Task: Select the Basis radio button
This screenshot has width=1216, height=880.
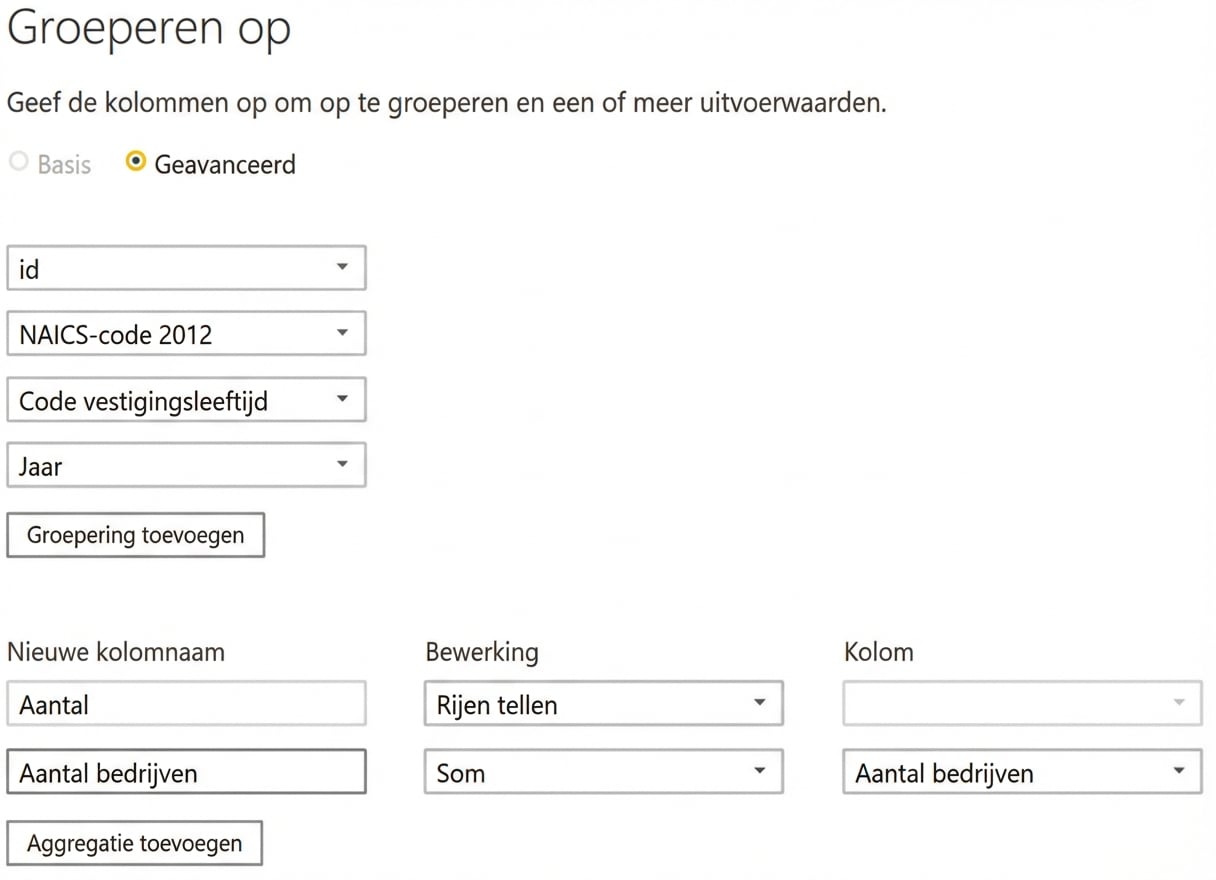Action: pos(19,163)
